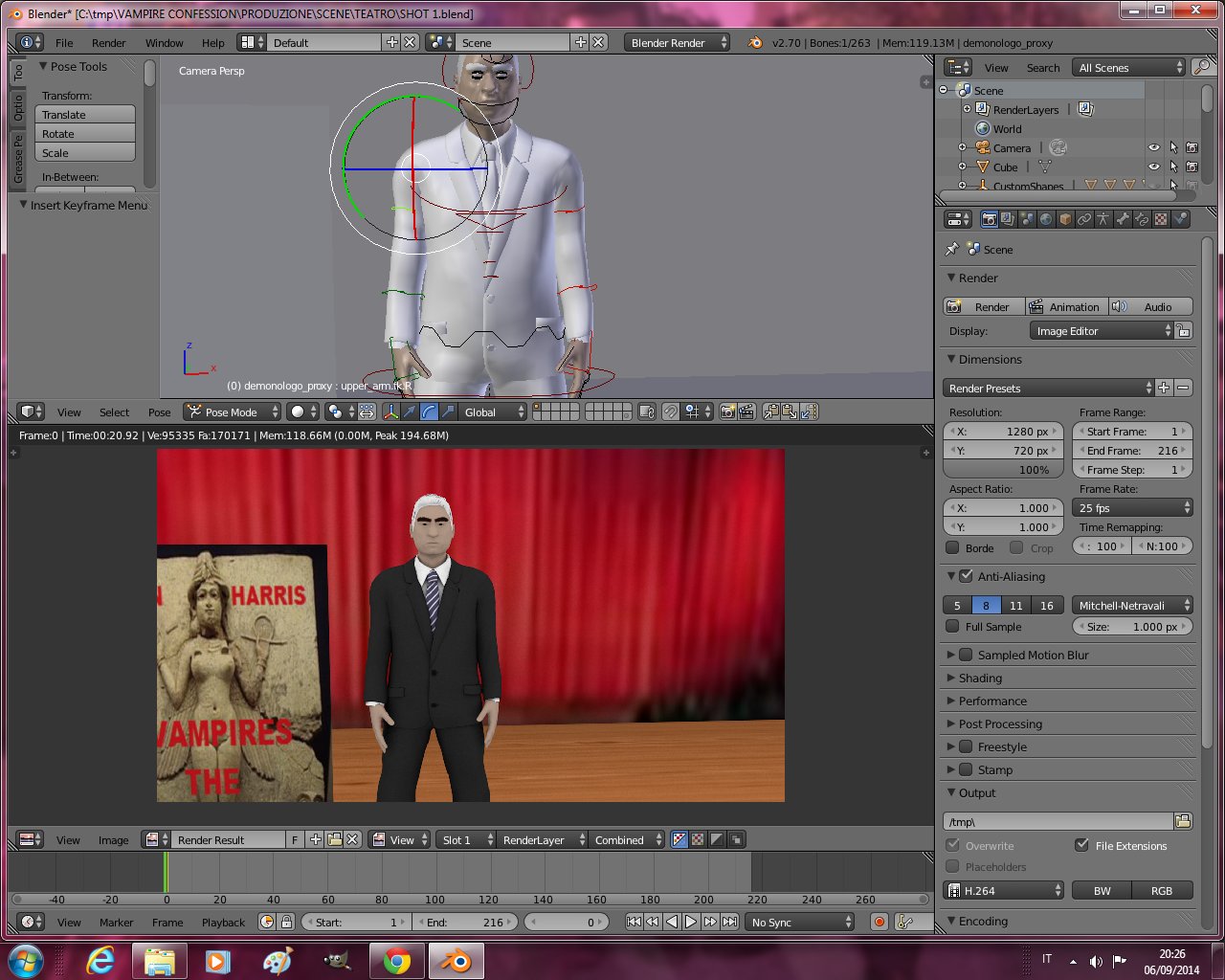Open the Scene properties tab icon
1225x980 pixels.
1027,219
